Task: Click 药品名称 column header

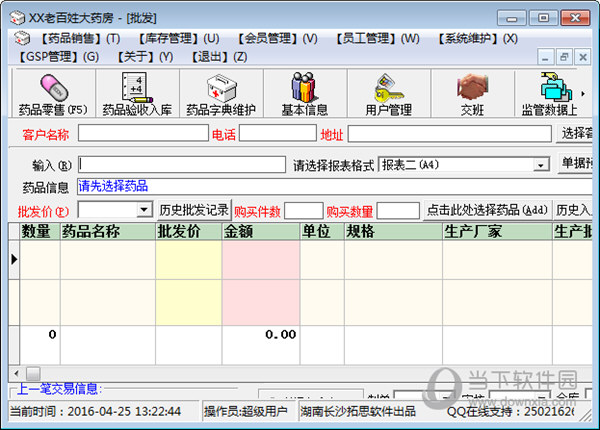Action: 108,231
